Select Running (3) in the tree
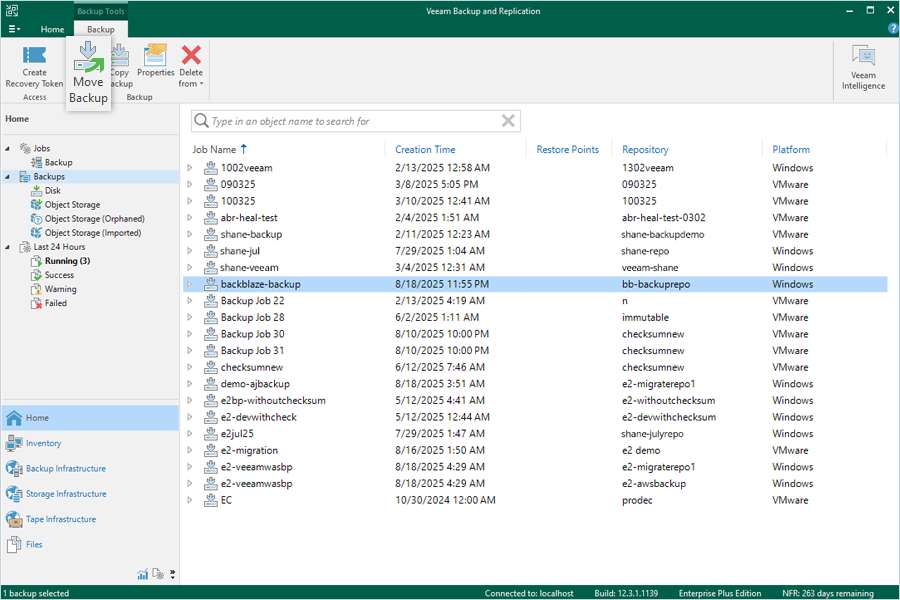The width and height of the screenshot is (900, 600). [x=61, y=261]
